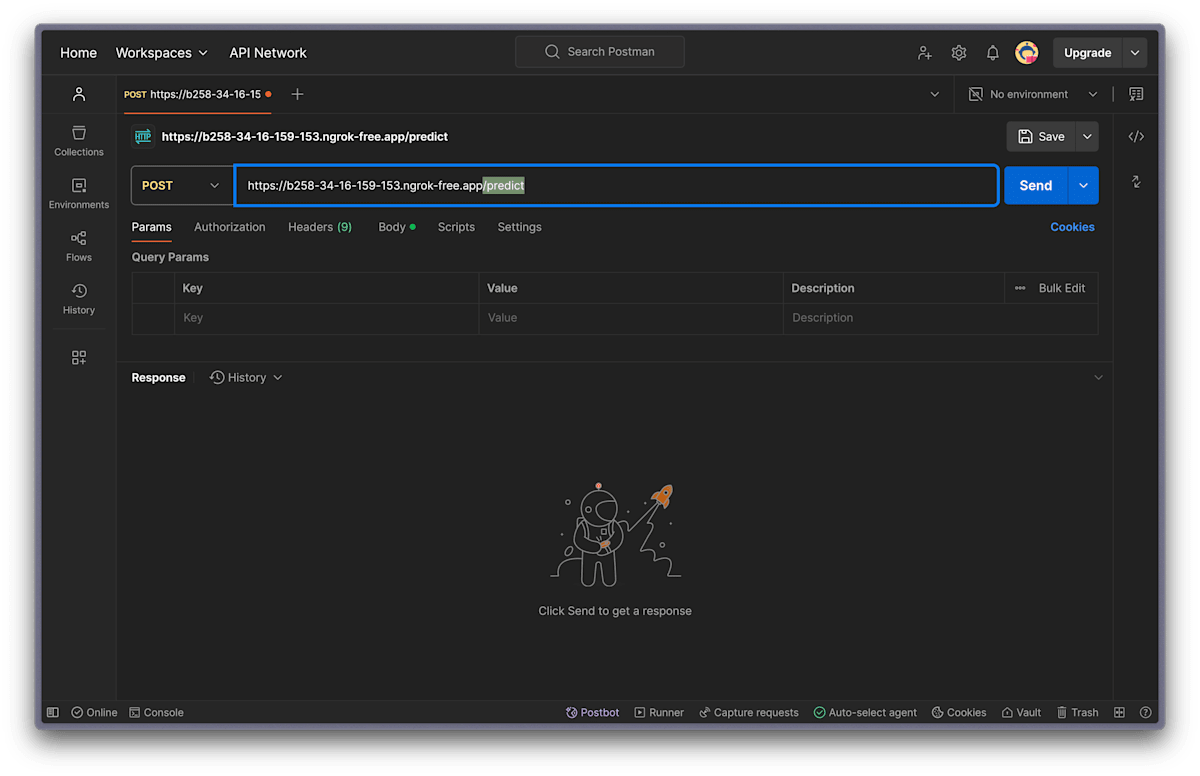Open the Cookies link near Send
This screenshot has width=1200, height=776.
pyautogui.click(x=1072, y=227)
